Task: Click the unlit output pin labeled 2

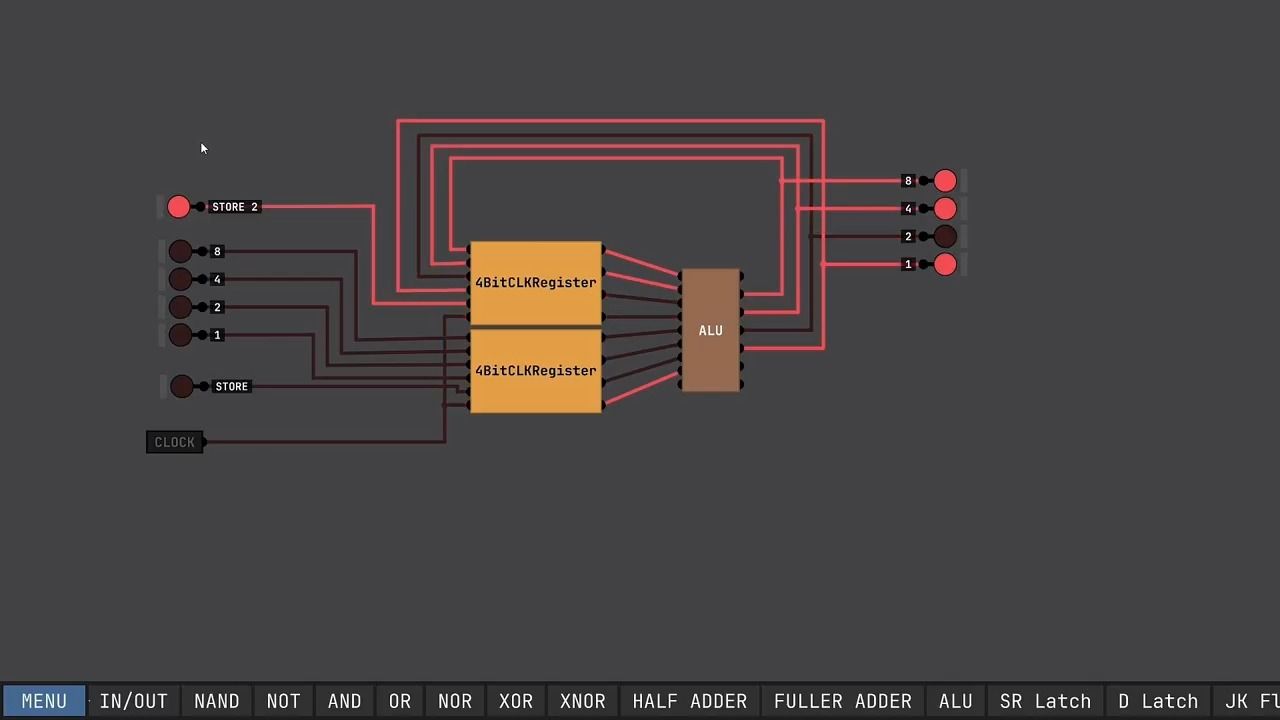Action: [945, 237]
